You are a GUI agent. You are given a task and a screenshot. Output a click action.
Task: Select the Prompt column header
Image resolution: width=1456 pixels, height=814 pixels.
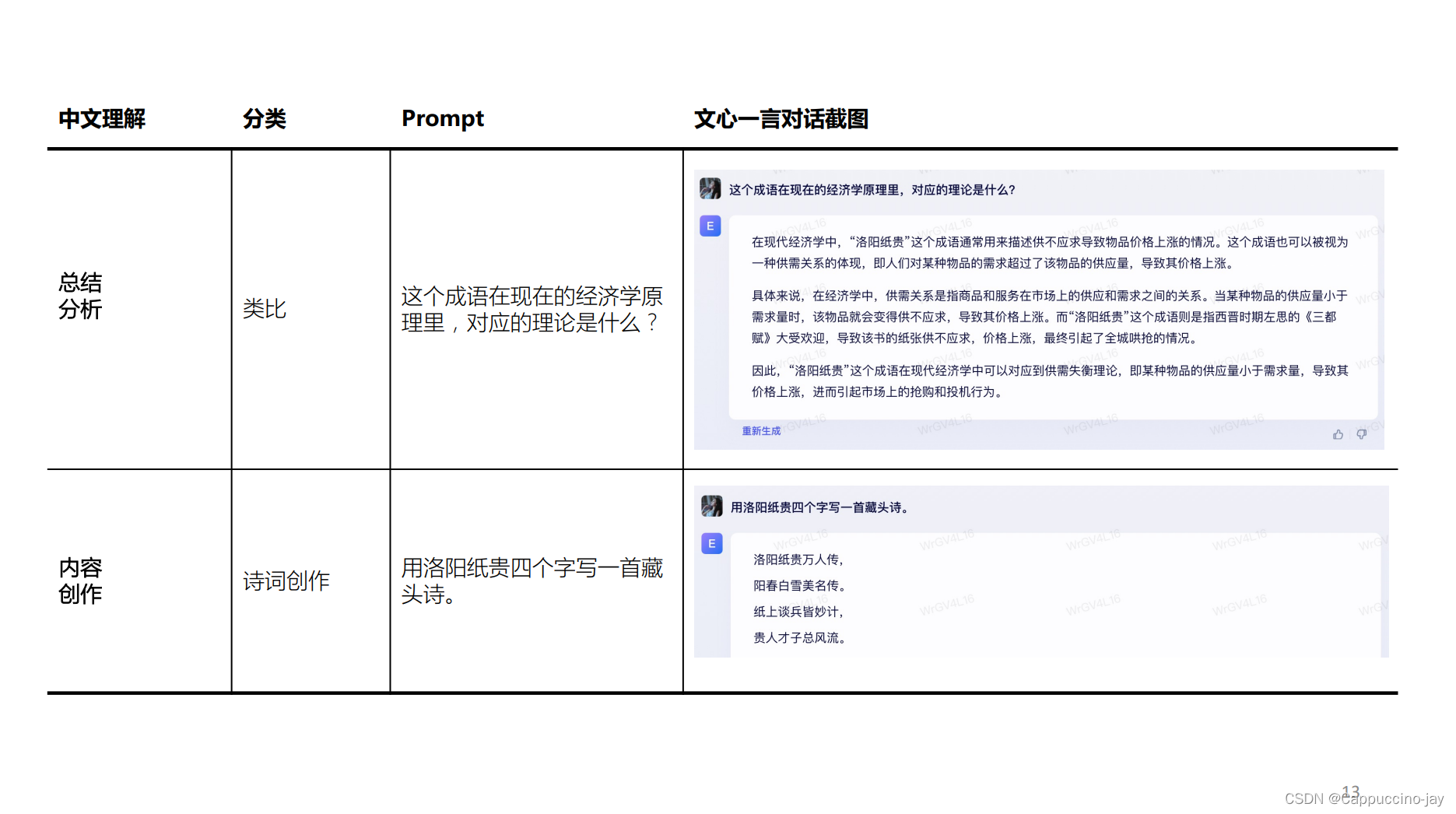pyautogui.click(x=443, y=119)
